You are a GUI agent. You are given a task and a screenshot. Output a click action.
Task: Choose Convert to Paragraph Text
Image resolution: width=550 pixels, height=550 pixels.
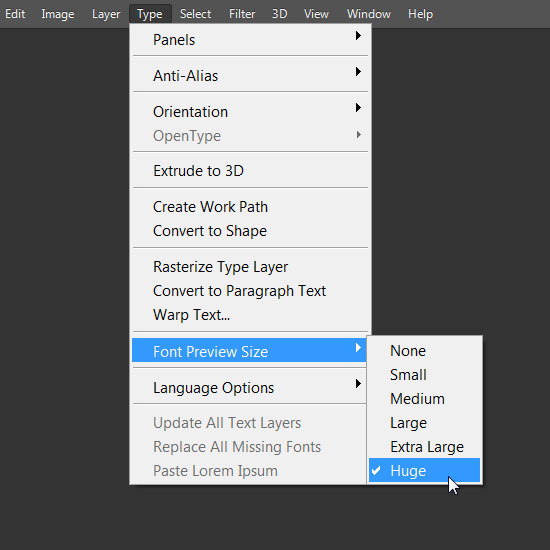(250, 291)
